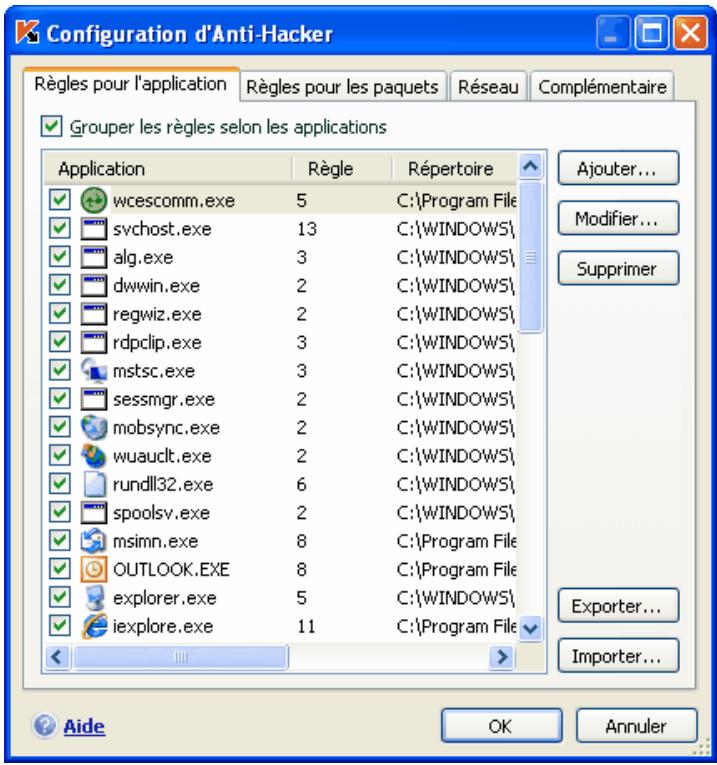The height and width of the screenshot is (765, 717).
Task: Click the sessmgr.exe window icon
Action: 94,399
